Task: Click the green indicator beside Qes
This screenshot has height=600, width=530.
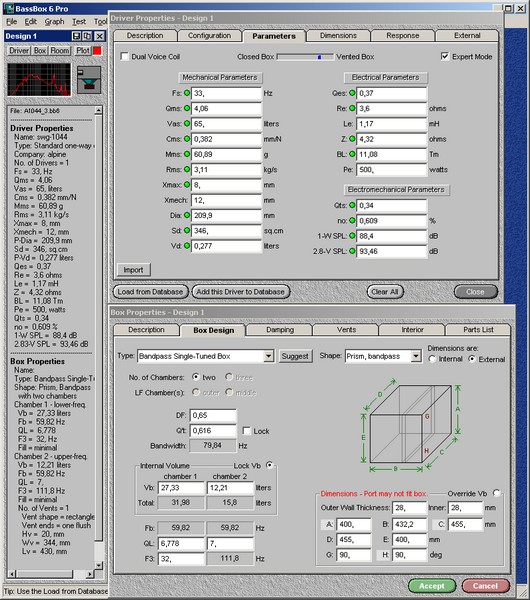Action: click(x=352, y=93)
